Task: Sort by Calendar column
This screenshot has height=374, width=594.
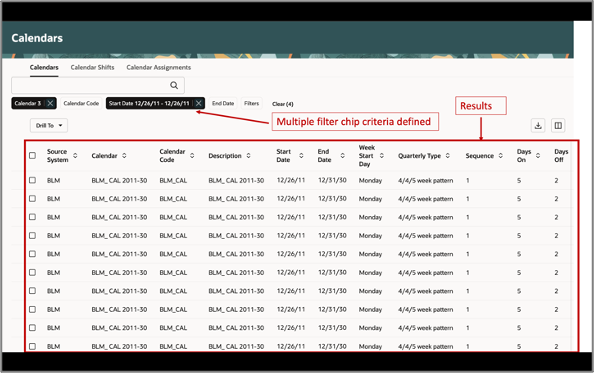Action: coord(124,156)
